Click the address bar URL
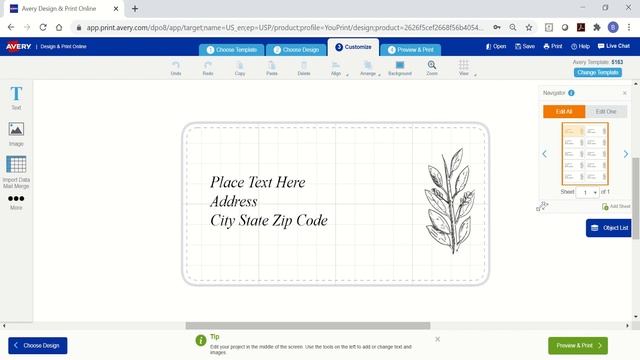 click(x=284, y=27)
